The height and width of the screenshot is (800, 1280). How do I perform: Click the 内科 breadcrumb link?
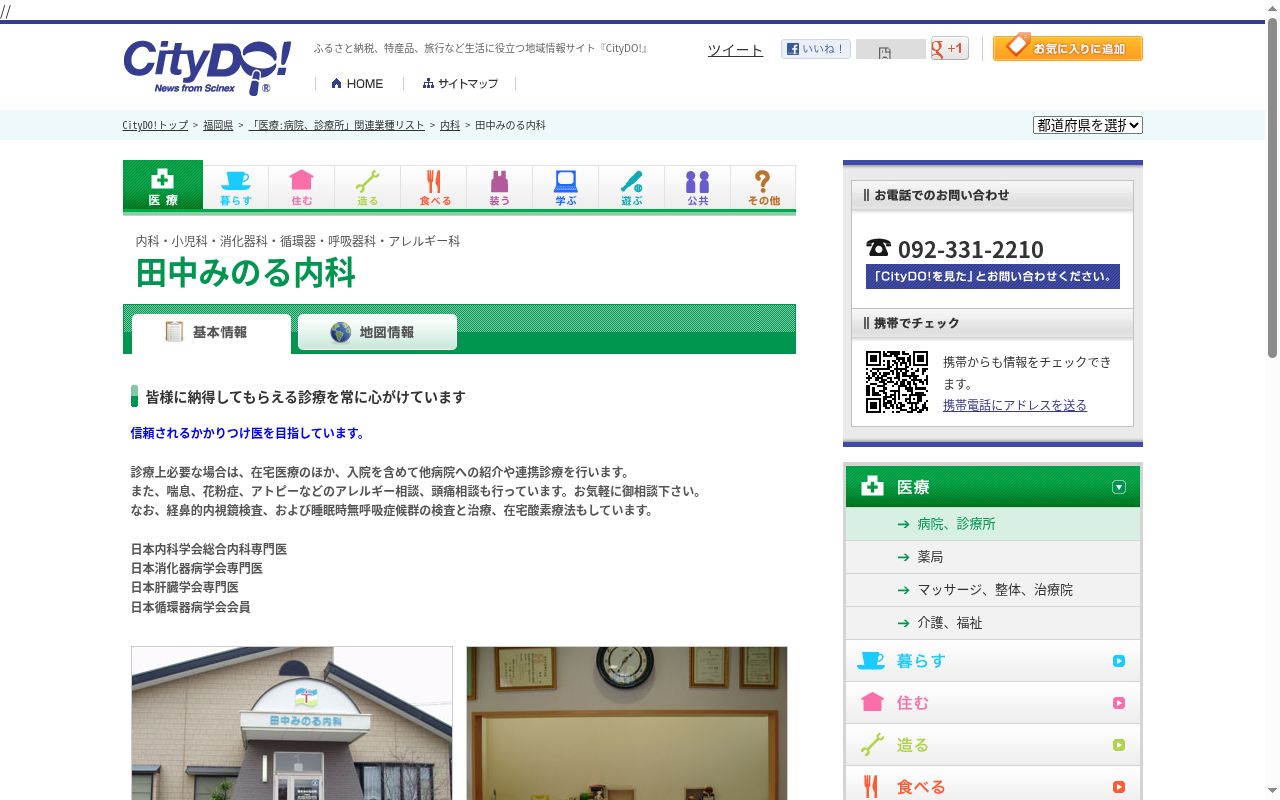click(450, 126)
